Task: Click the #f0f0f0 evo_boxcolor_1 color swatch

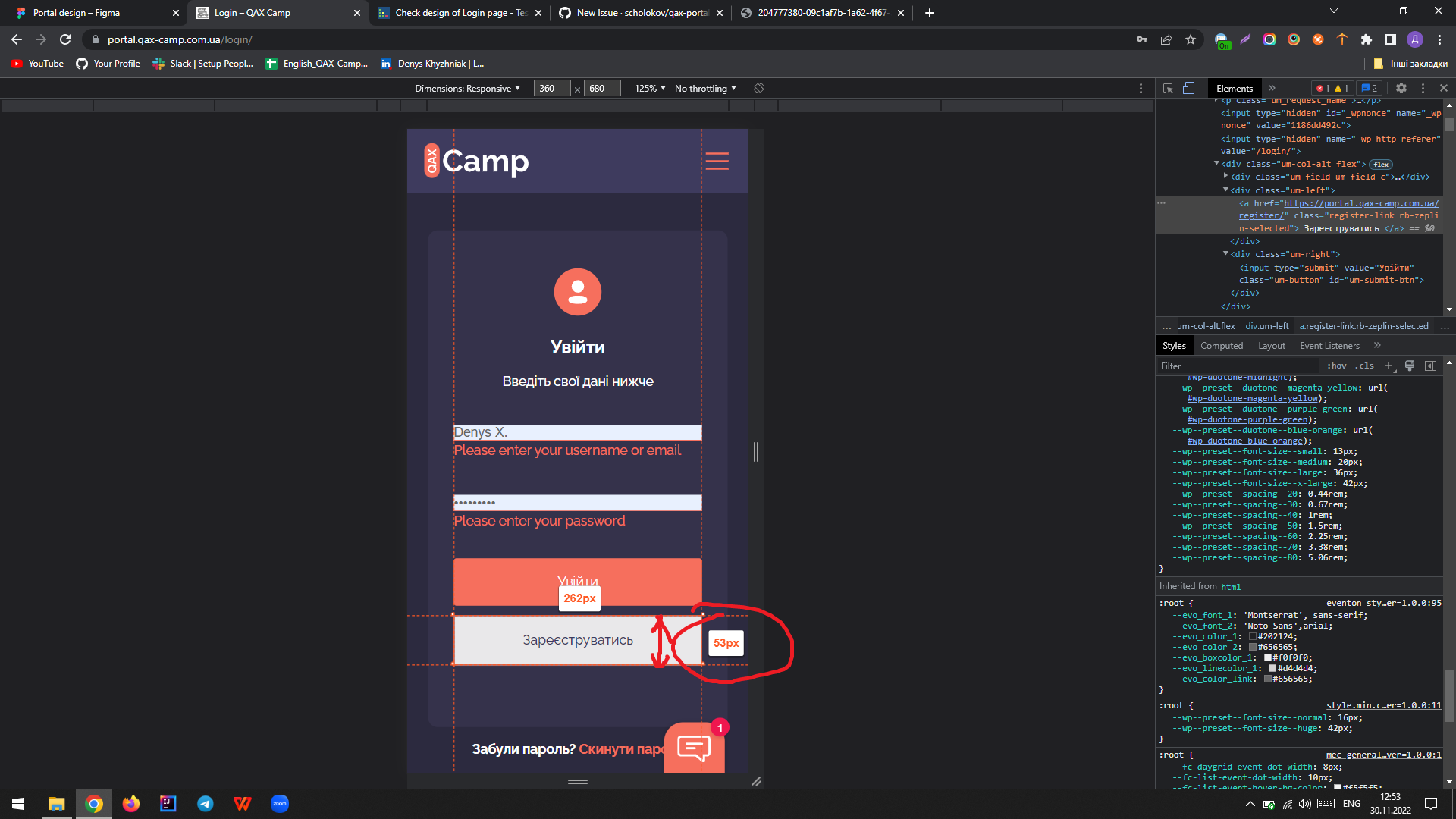Action: tap(1268, 657)
